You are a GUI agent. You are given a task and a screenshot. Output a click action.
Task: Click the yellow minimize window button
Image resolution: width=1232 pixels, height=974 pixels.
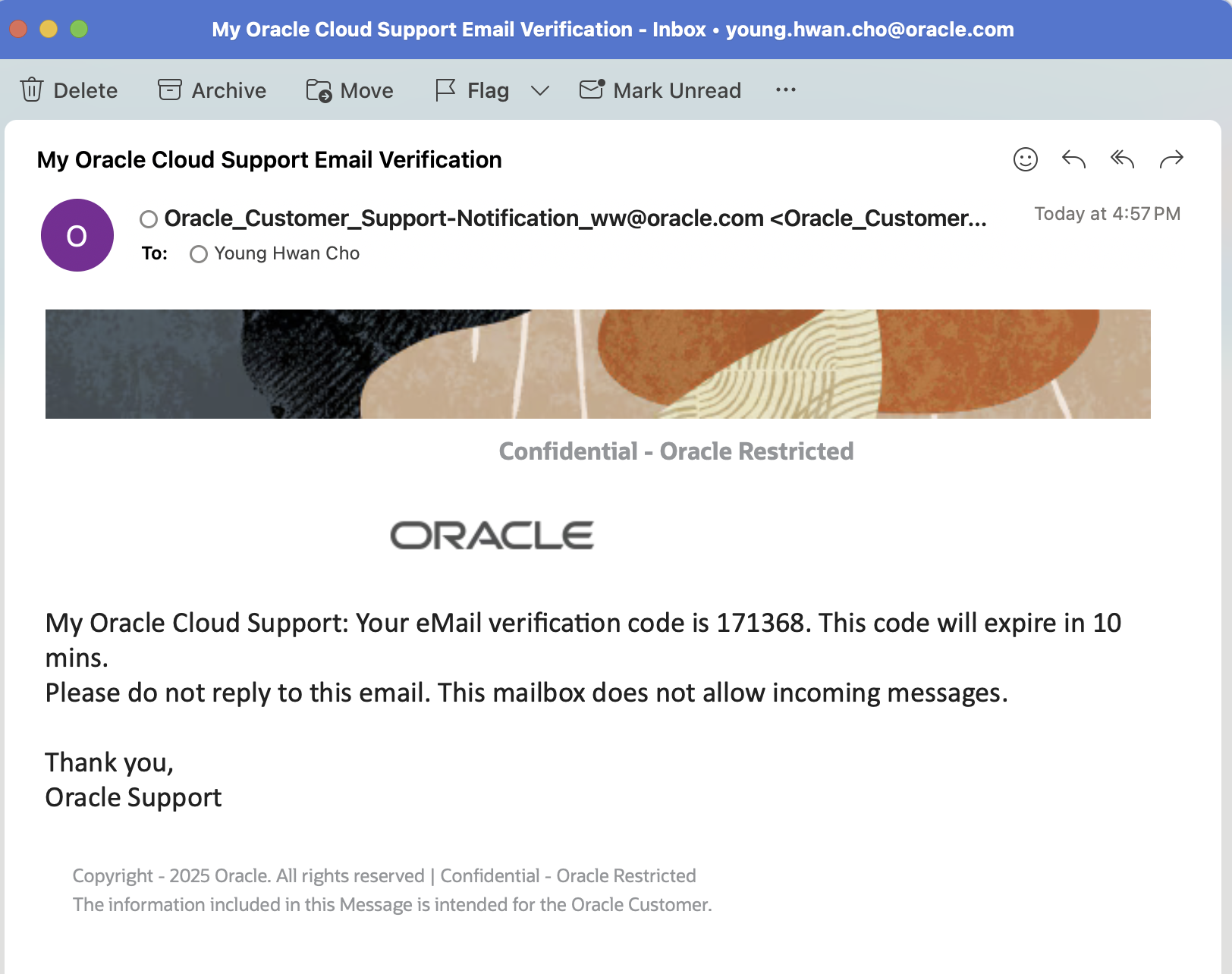point(49,29)
